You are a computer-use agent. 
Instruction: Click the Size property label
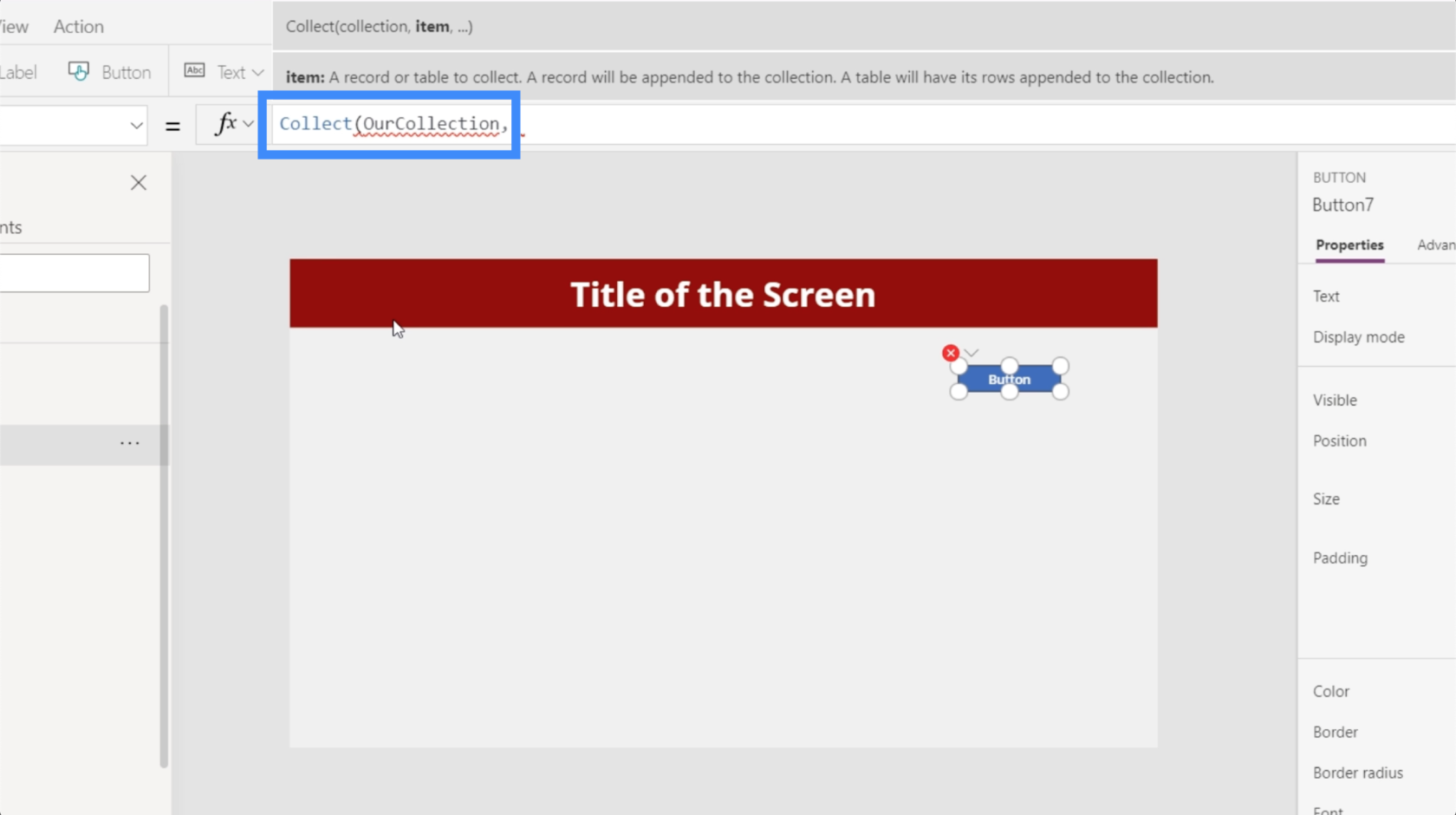[1326, 499]
